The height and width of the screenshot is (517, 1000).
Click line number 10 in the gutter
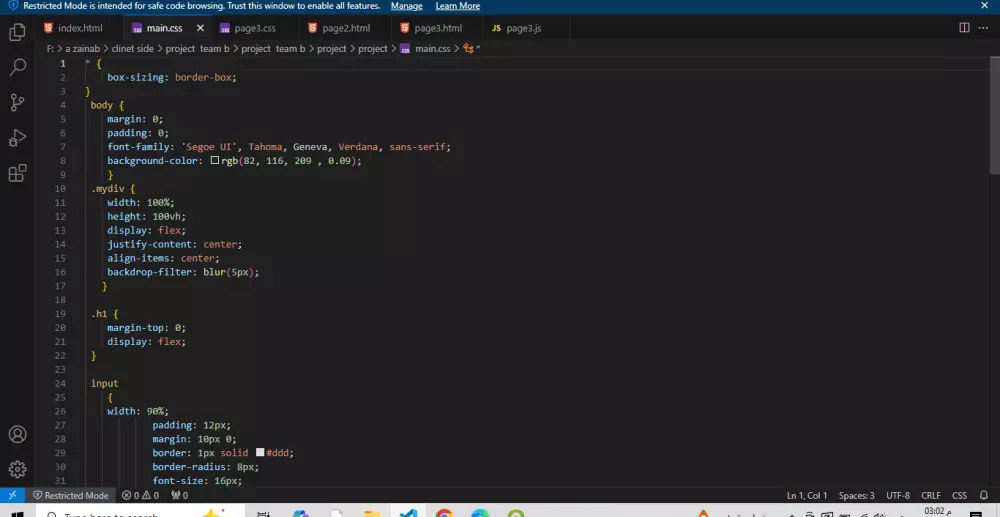click(x=60, y=189)
